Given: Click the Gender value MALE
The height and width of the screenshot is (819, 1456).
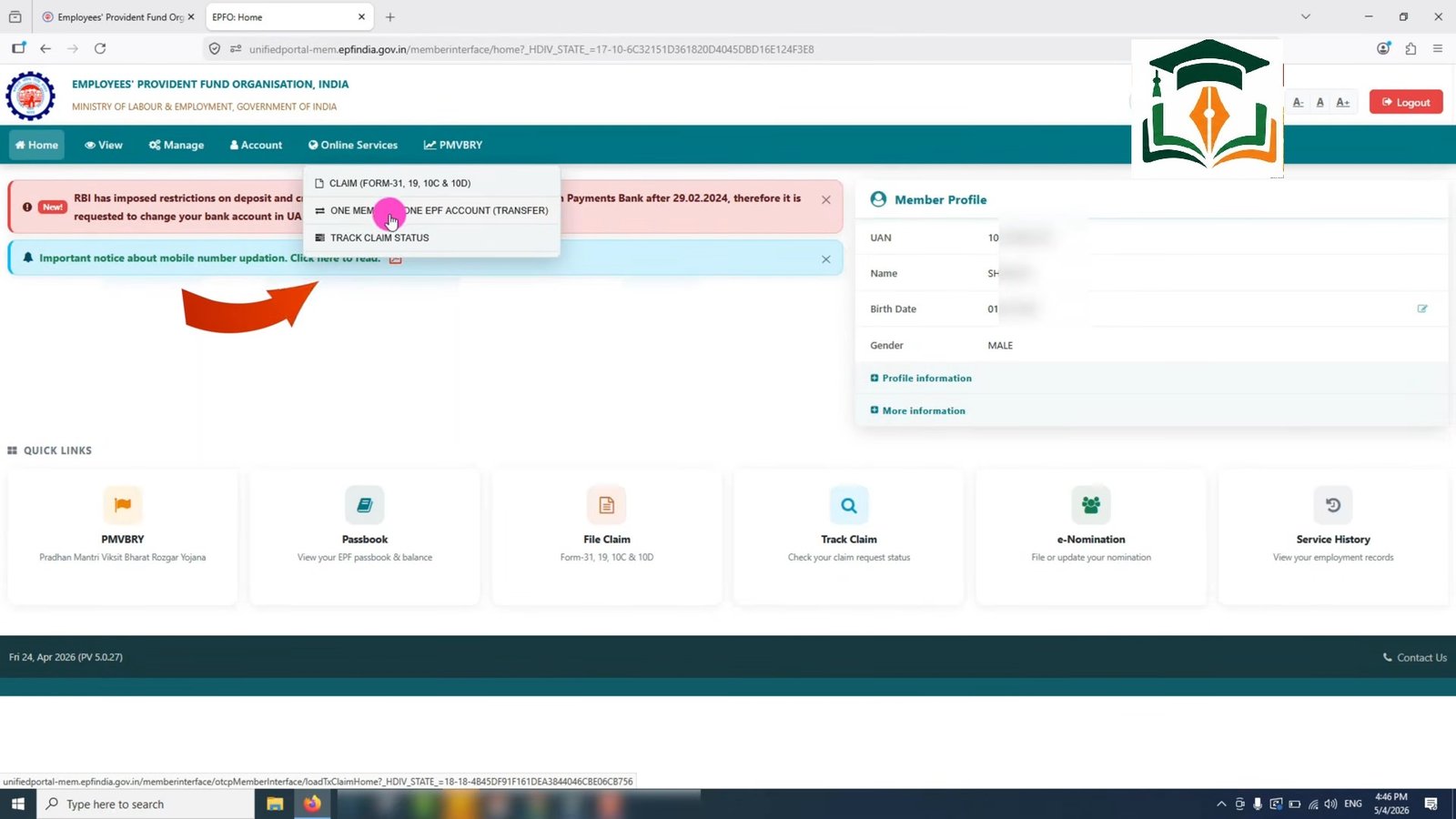Looking at the screenshot, I should [1000, 346].
